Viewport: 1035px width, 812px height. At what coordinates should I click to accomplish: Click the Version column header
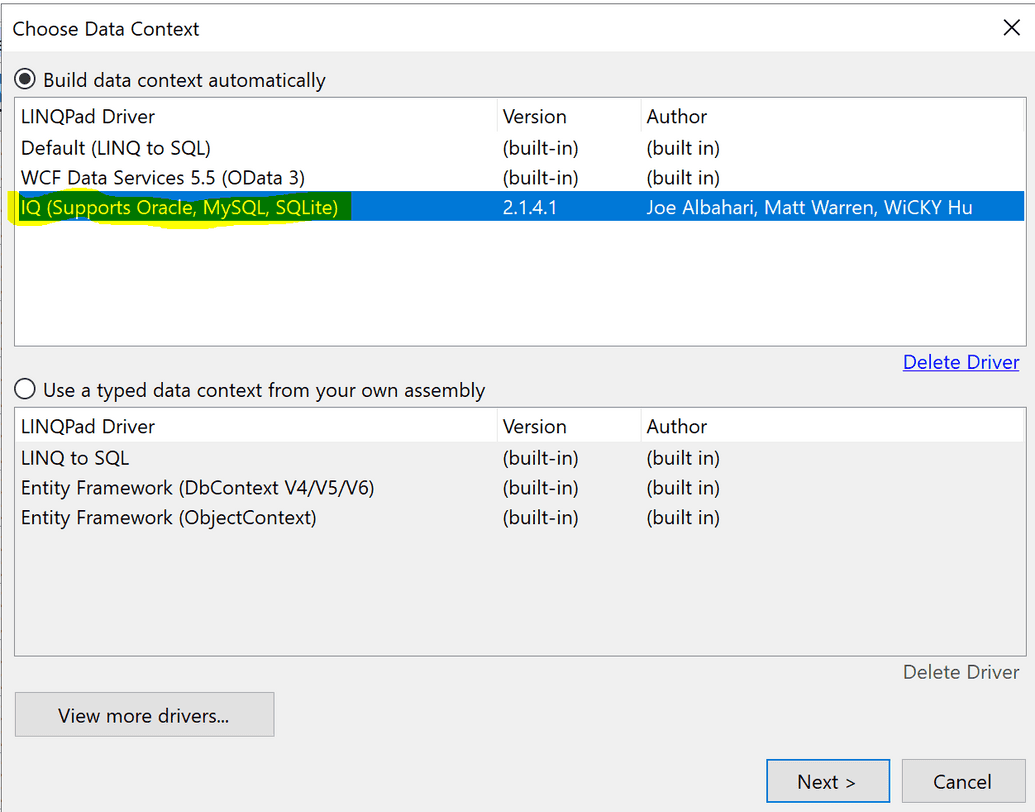tap(534, 116)
